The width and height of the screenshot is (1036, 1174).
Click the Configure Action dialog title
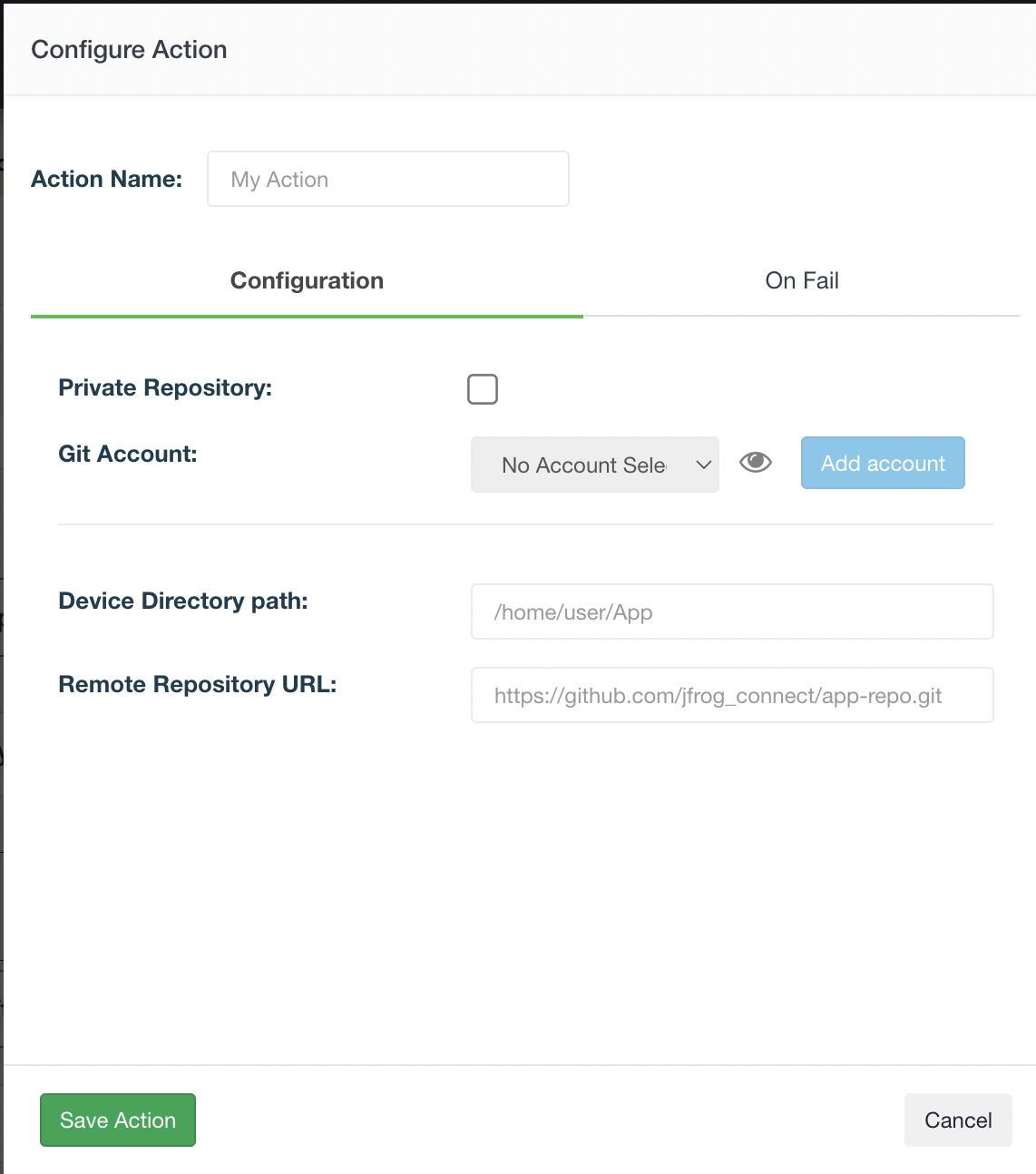129,49
